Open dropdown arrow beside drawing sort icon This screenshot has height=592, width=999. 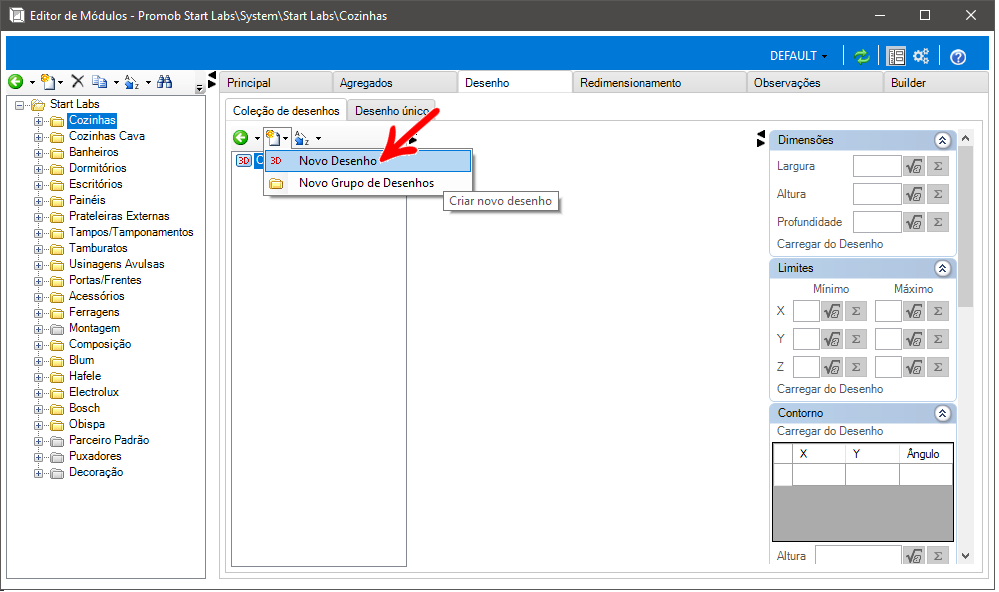pos(318,138)
